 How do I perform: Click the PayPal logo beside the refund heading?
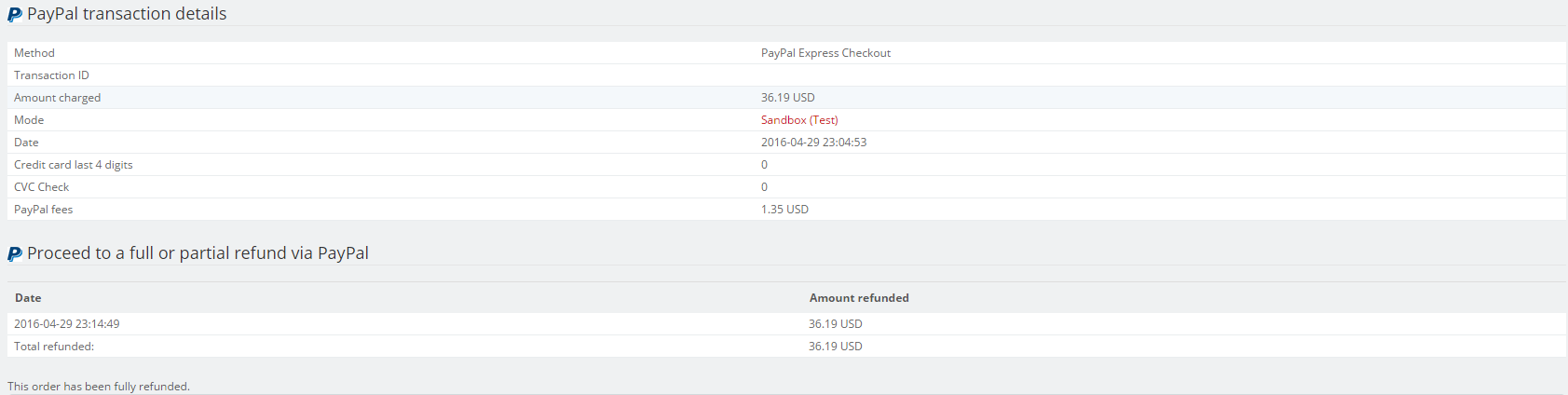[15, 253]
